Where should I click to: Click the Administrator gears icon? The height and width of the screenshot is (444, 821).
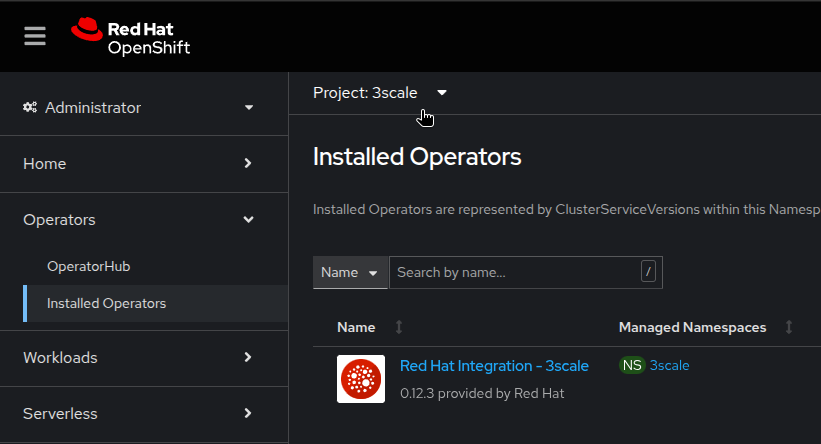(x=30, y=107)
